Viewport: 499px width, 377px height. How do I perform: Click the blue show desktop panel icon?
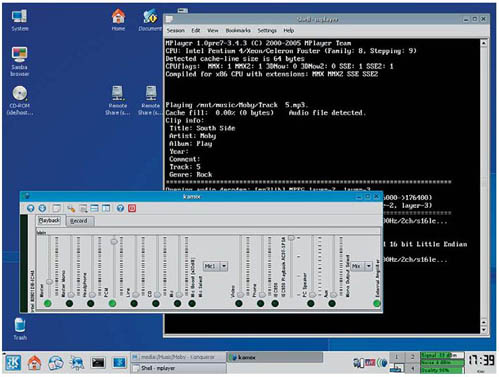pyautogui.click(x=119, y=363)
